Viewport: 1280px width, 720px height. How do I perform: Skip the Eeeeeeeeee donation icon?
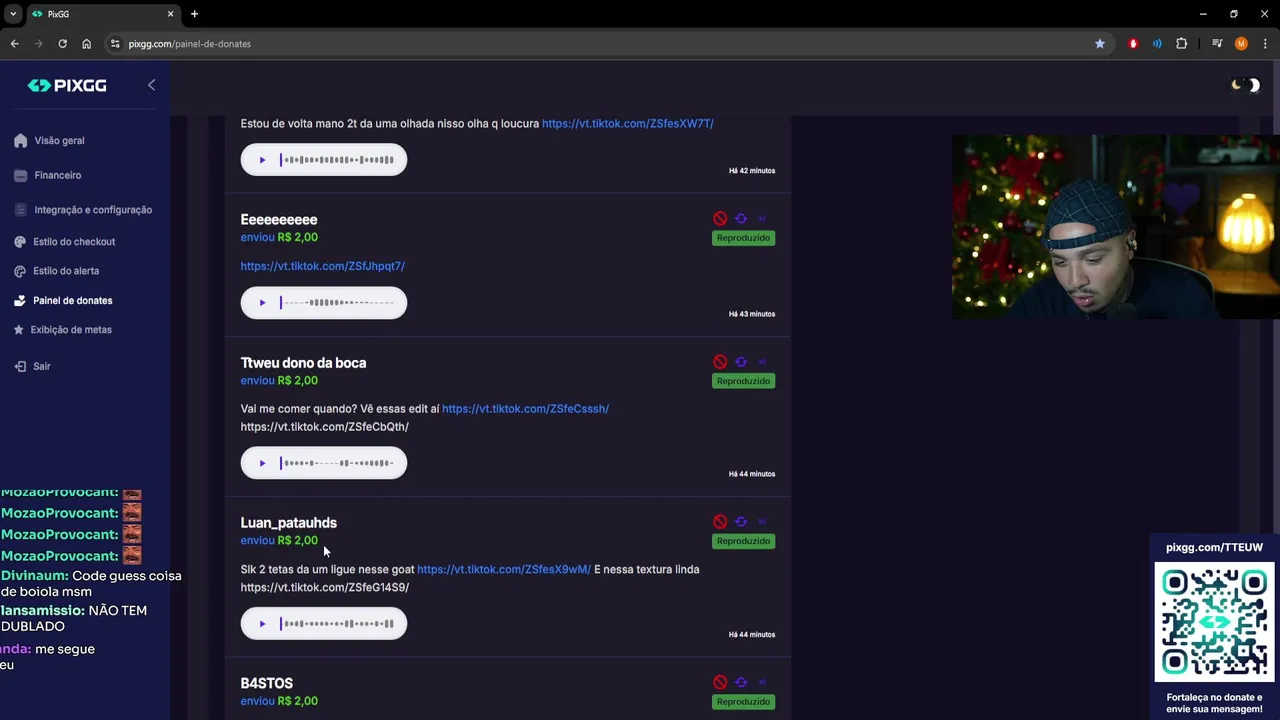click(x=762, y=218)
